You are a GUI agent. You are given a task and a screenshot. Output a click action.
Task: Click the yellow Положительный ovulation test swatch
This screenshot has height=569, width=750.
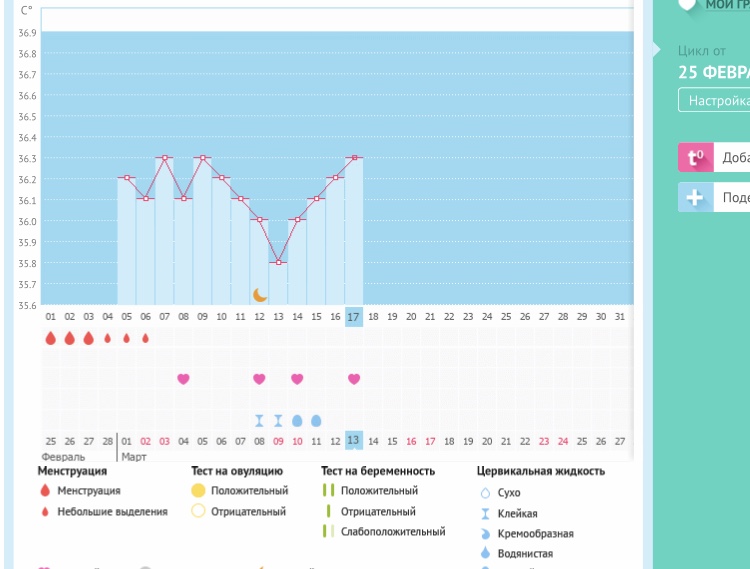198,491
